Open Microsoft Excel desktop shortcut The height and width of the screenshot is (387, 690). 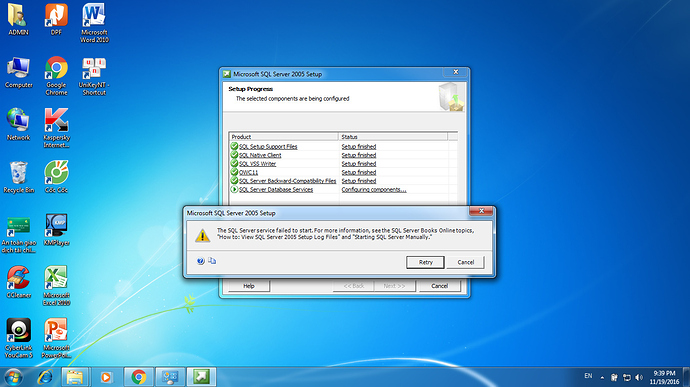(x=56, y=285)
